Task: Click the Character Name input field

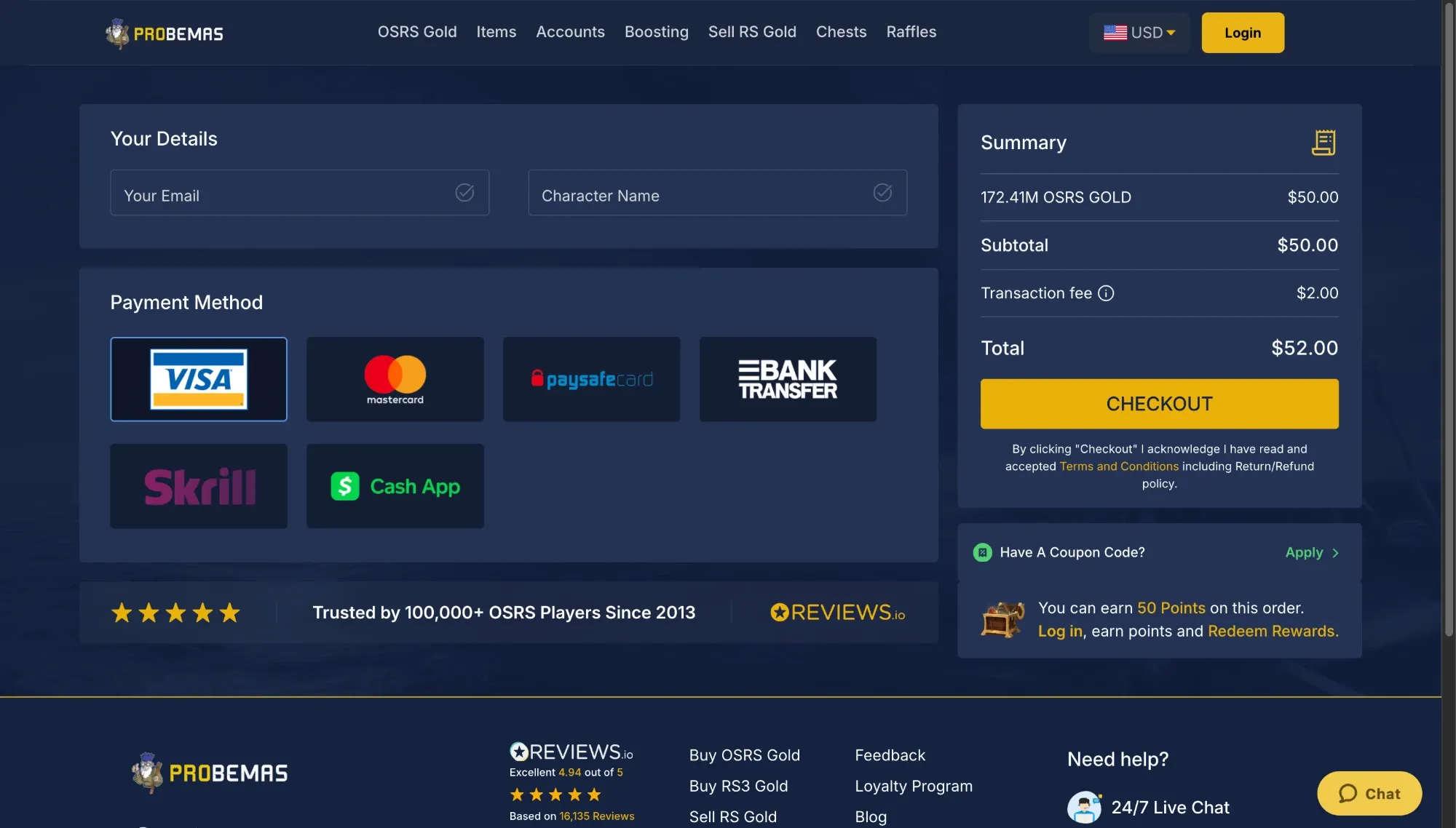Action: pyautogui.click(x=717, y=193)
